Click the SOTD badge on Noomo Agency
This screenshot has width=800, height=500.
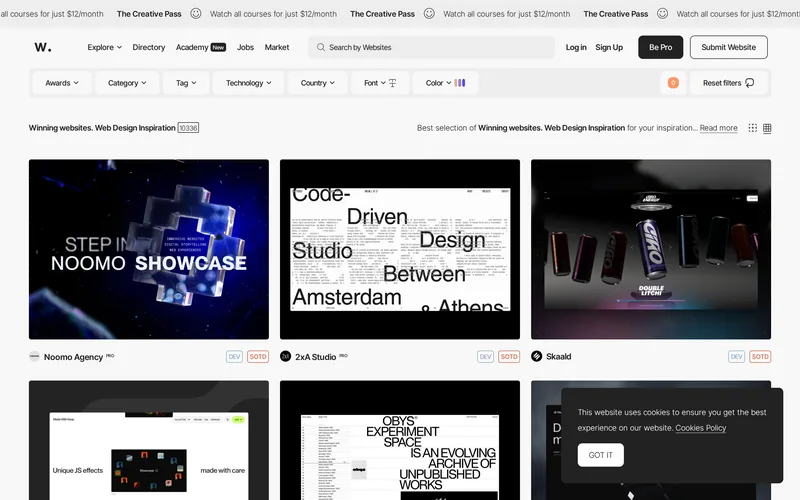[x=258, y=357]
